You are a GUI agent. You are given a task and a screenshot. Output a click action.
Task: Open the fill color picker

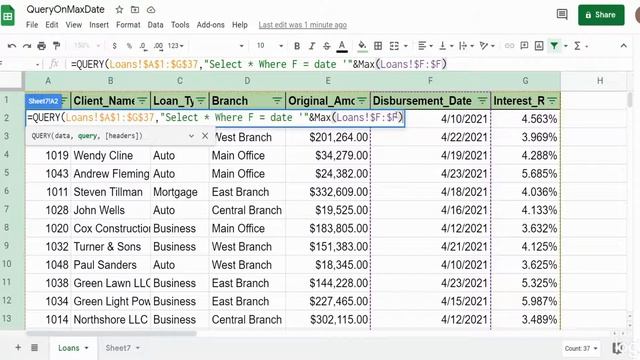(362, 46)
